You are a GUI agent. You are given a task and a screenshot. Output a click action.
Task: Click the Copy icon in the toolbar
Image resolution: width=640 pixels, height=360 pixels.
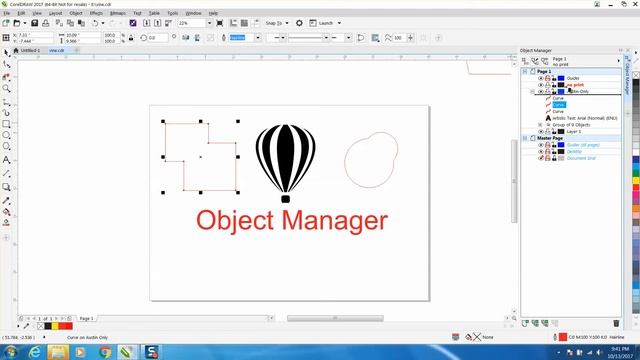70,23
